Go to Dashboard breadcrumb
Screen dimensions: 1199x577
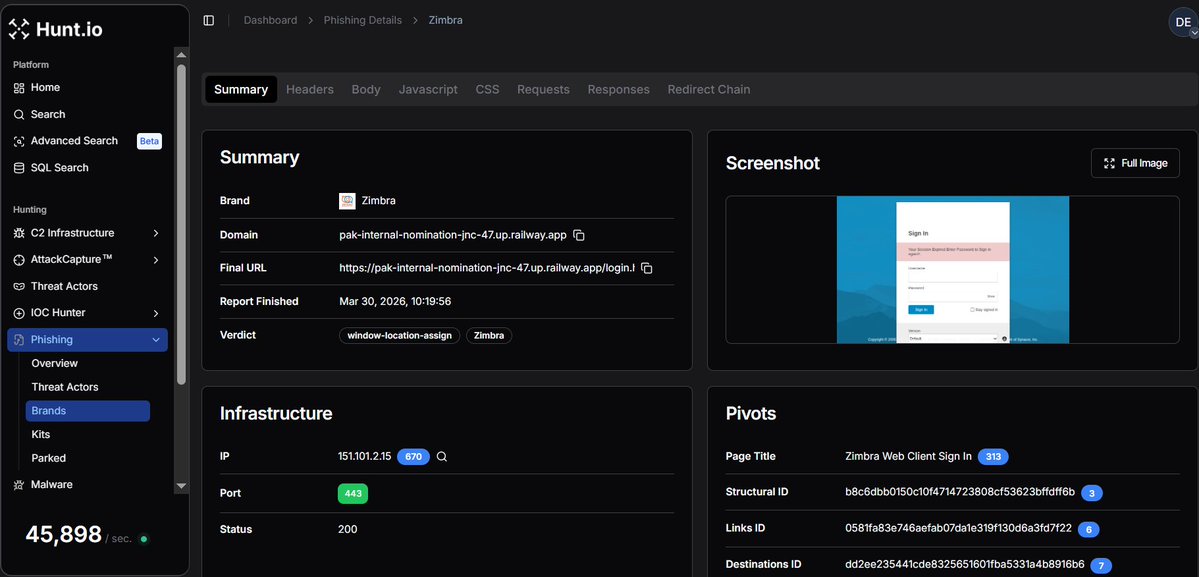point(271,21)
